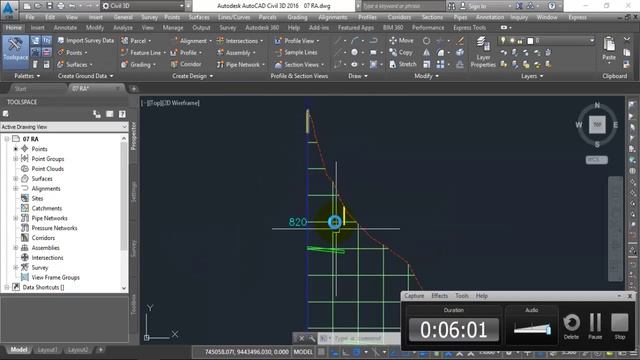Pause the screen recording
The height and width of the screenshot is (360, 640).
coord(595,327)
